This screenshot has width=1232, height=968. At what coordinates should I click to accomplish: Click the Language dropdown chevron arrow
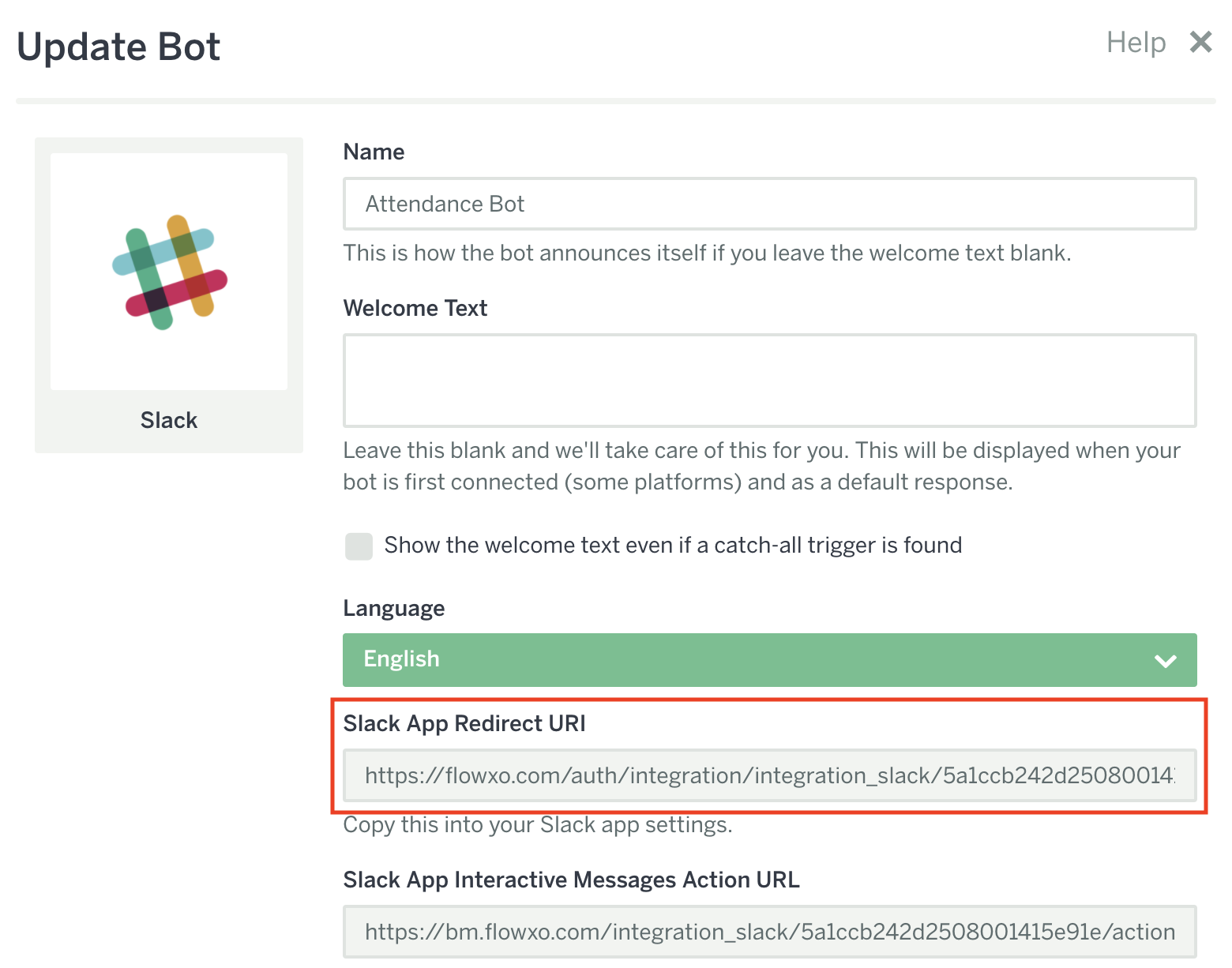(x=1165, y=660)
